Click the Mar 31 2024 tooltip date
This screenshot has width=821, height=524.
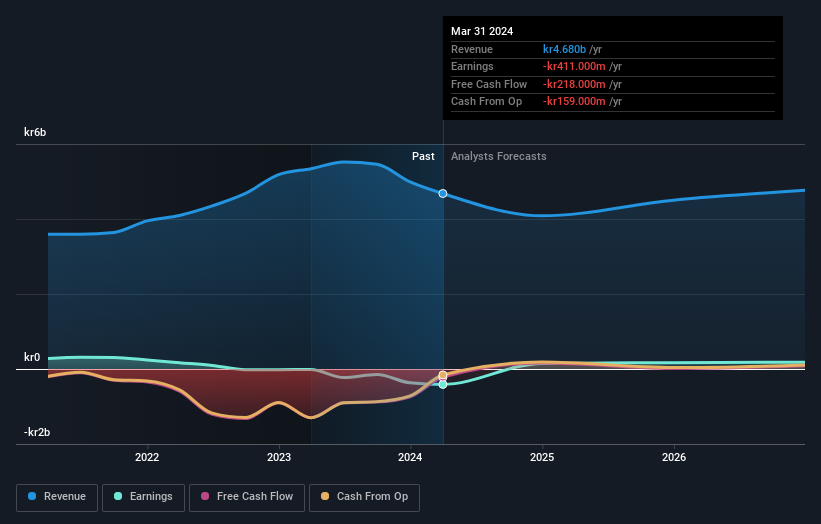click(x=482, y=31)
